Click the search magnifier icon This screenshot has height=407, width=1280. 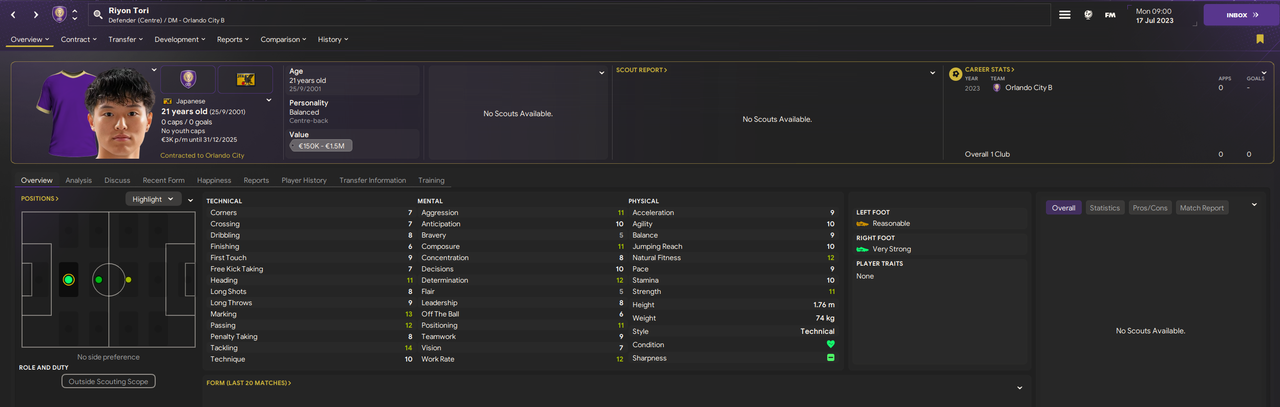click(x=97, y=15)
